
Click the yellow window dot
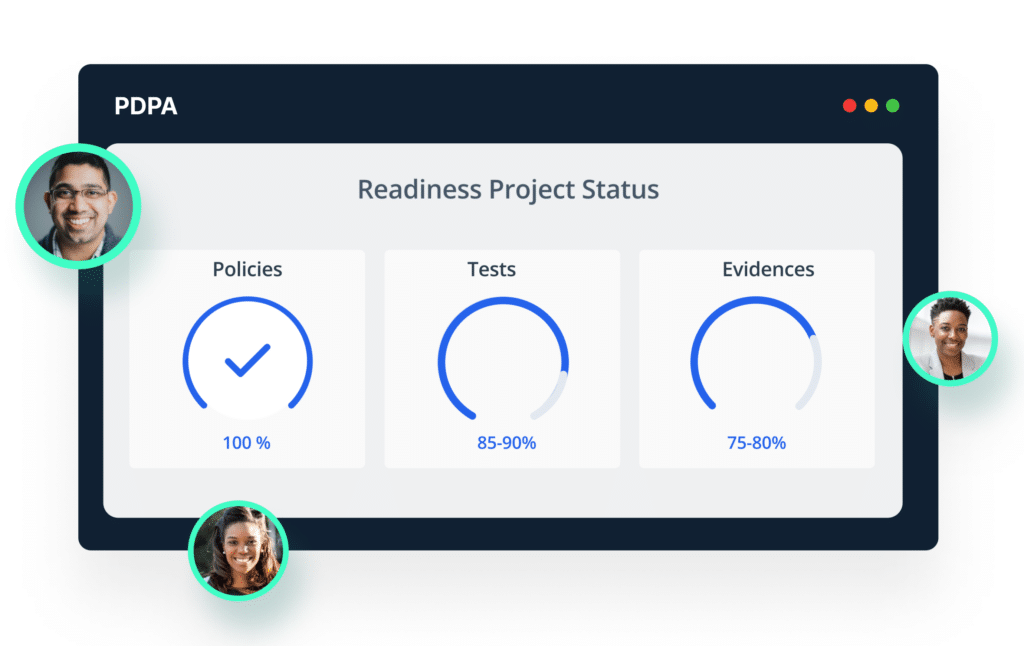point(871,106)
